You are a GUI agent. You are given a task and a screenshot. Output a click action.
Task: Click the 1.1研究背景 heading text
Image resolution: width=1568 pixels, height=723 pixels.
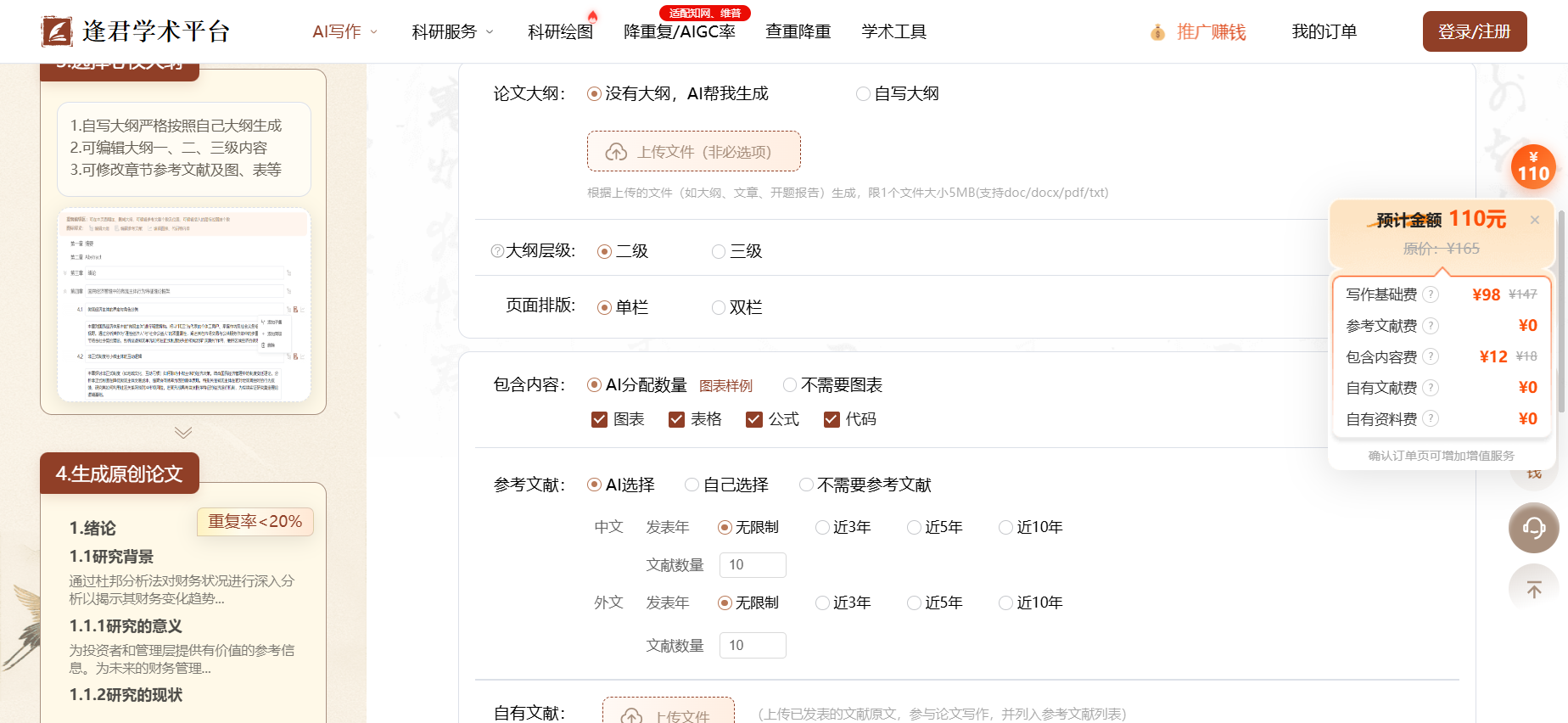coord(111,557)
